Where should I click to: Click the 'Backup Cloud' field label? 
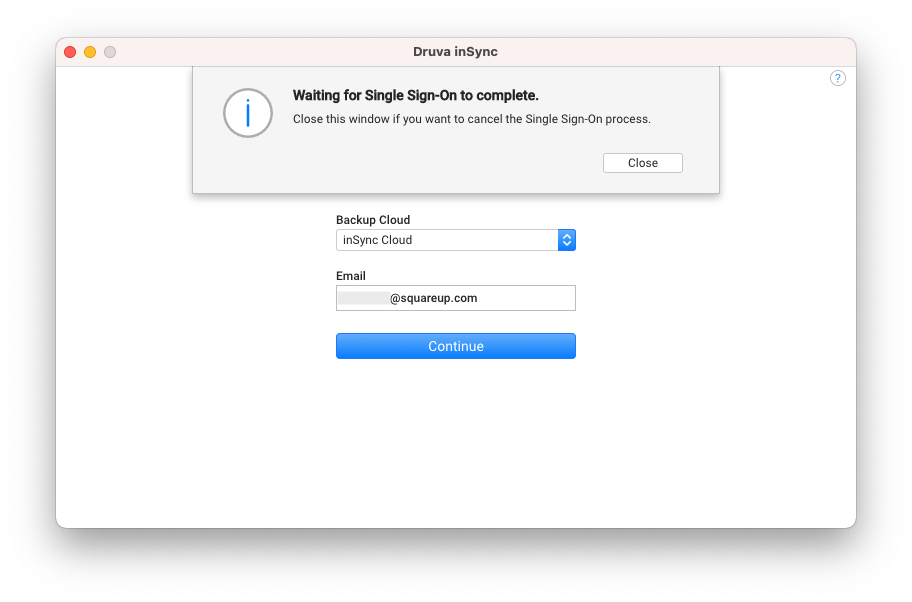point(373,220)
